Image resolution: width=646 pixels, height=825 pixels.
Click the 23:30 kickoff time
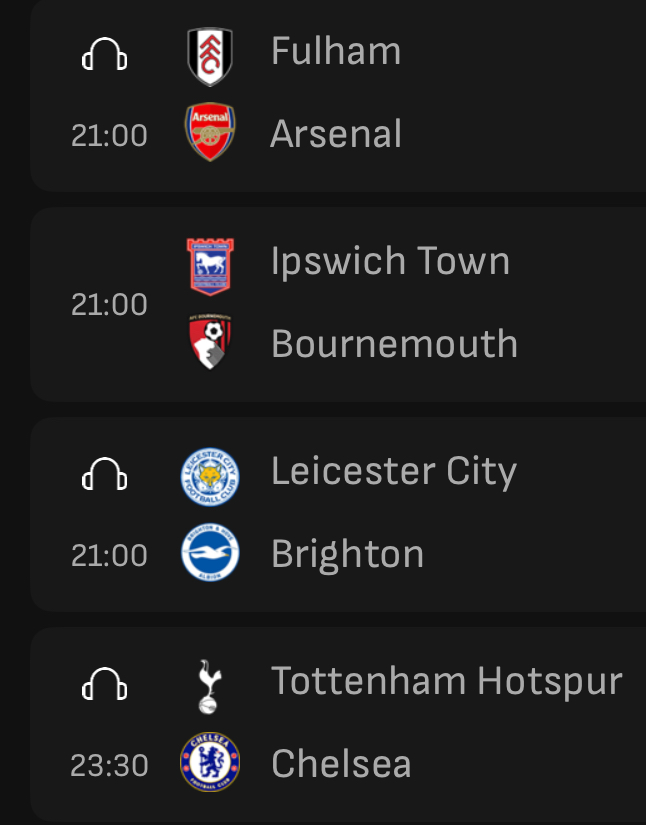(109, 765)
